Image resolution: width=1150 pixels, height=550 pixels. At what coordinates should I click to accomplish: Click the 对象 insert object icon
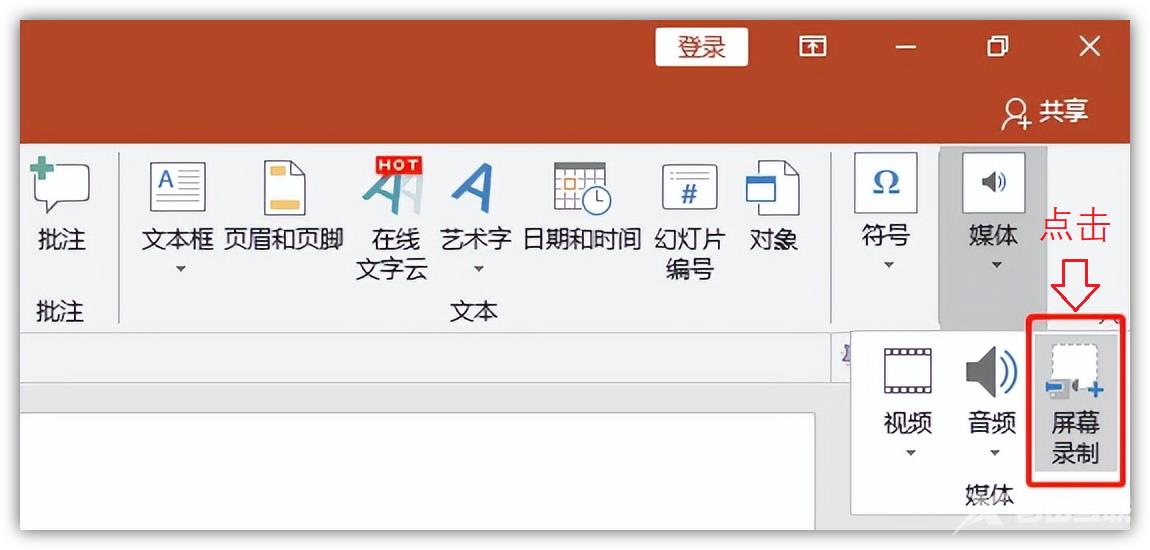(x=773, y=187)
